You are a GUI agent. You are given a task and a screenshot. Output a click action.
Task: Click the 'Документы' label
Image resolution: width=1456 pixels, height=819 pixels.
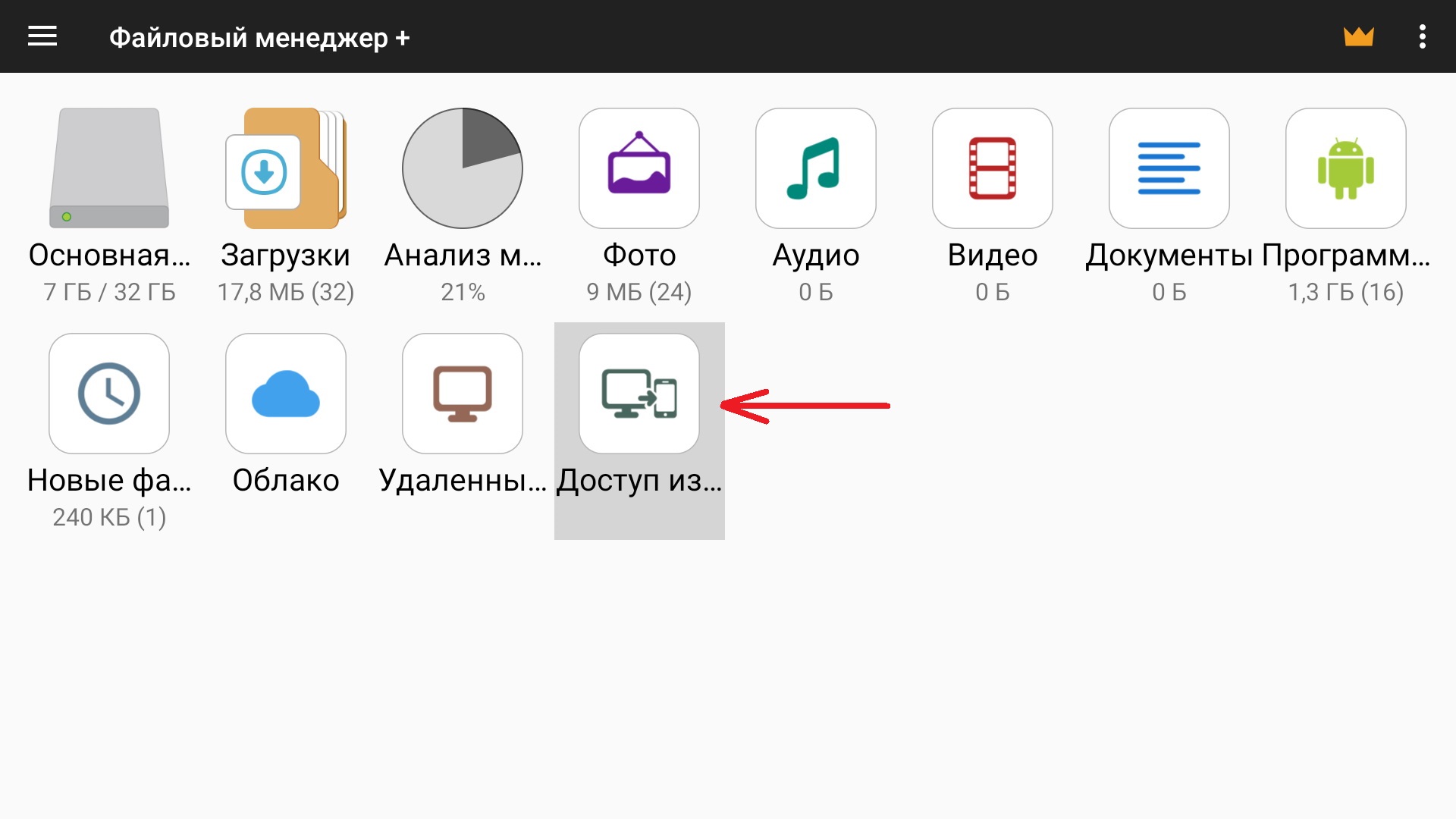(x=1169, y=256)
